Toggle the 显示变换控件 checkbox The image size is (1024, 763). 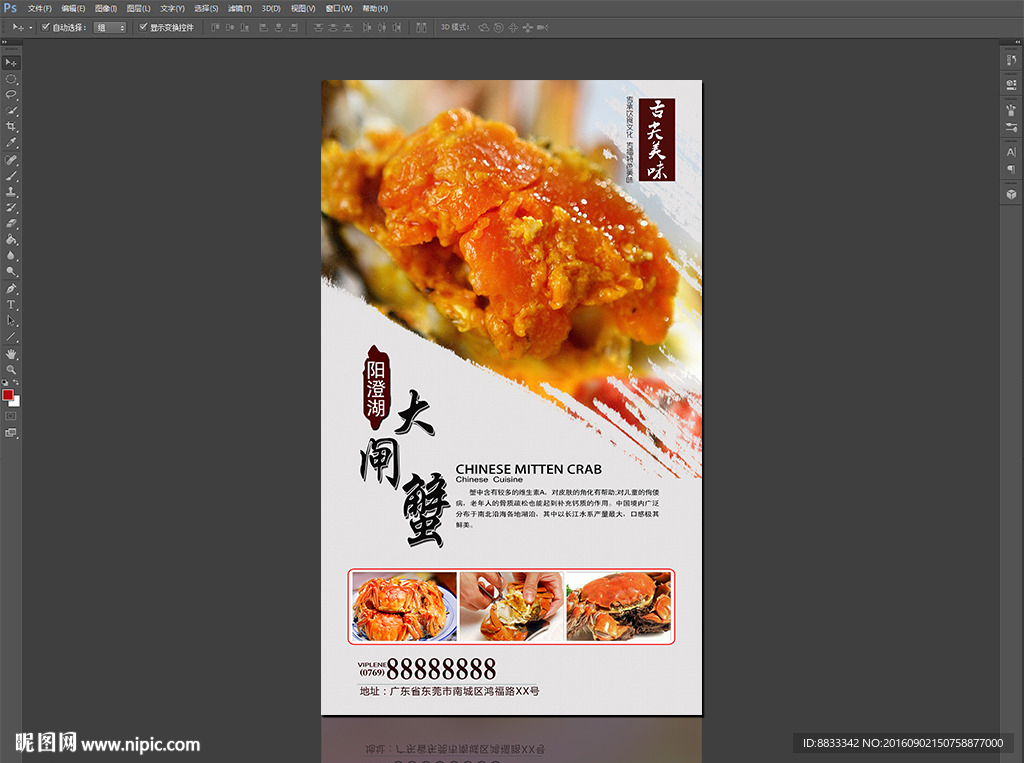point(143,27)
